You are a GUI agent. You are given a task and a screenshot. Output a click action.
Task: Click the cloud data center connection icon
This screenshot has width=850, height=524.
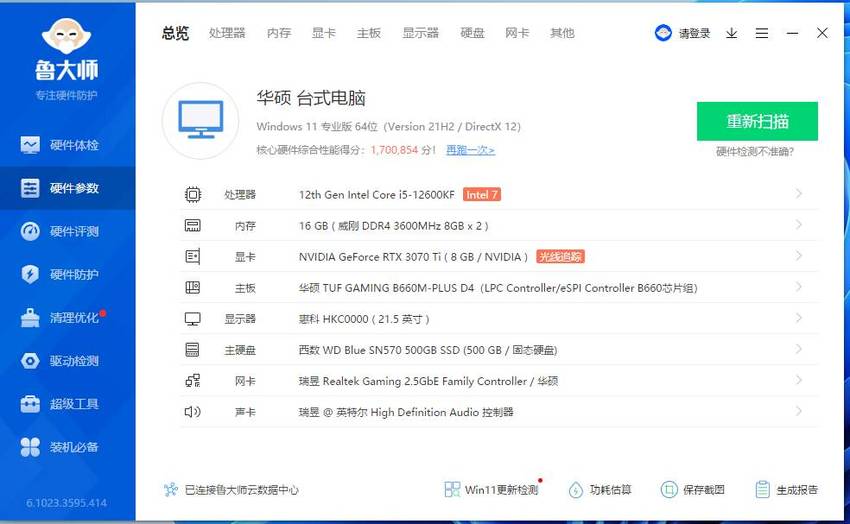(x=171, y=490)
